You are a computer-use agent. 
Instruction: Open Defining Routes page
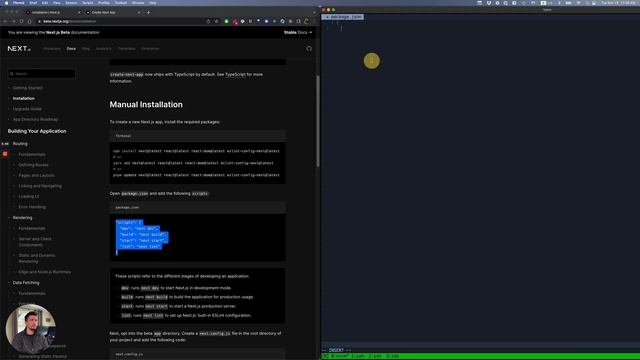coord(33,165)
